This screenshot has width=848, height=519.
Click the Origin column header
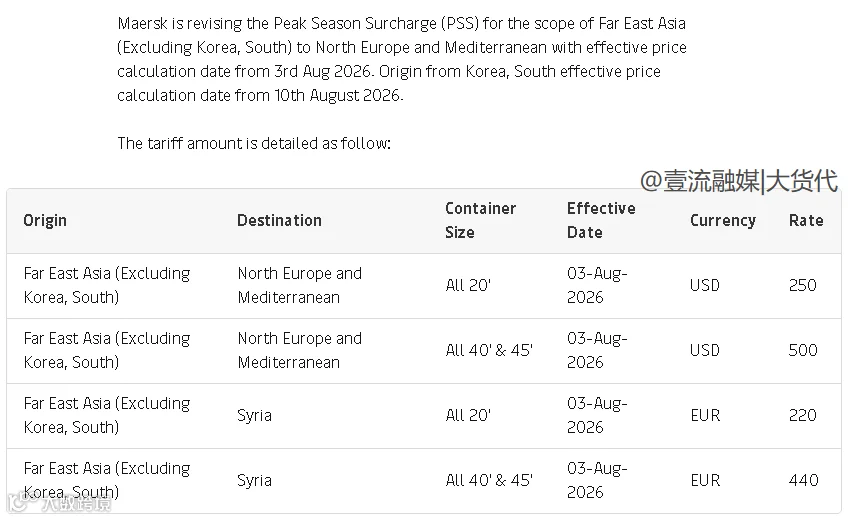(45, 221)
